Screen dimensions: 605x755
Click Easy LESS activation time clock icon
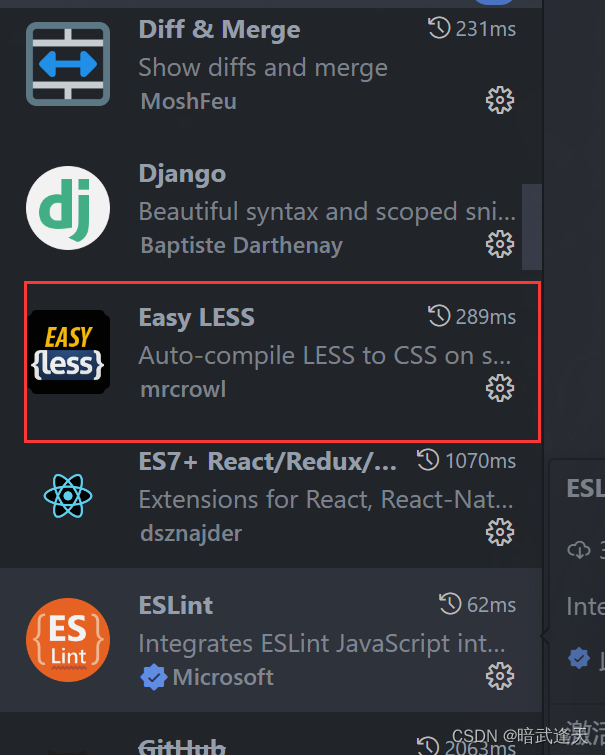(x=439, y=316)
